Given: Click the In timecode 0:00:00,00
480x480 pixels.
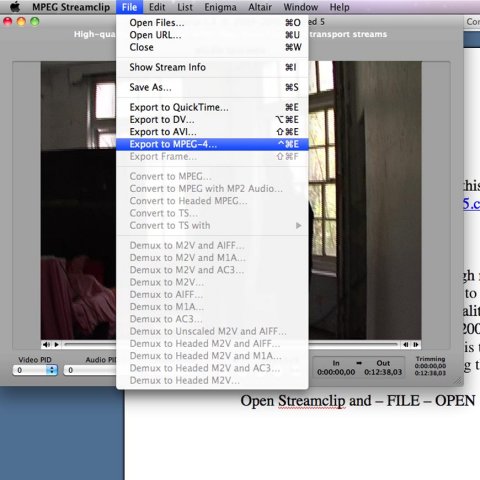Looking at the screenshot, I should [336, 372].
